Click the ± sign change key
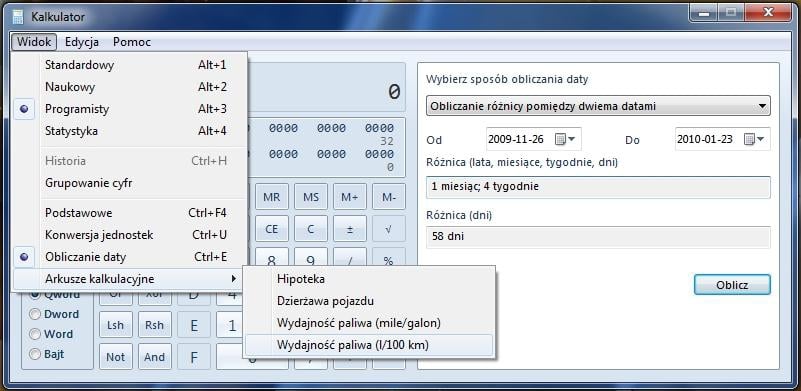Viewport: 801px width, 391px height. coord(349,229)
